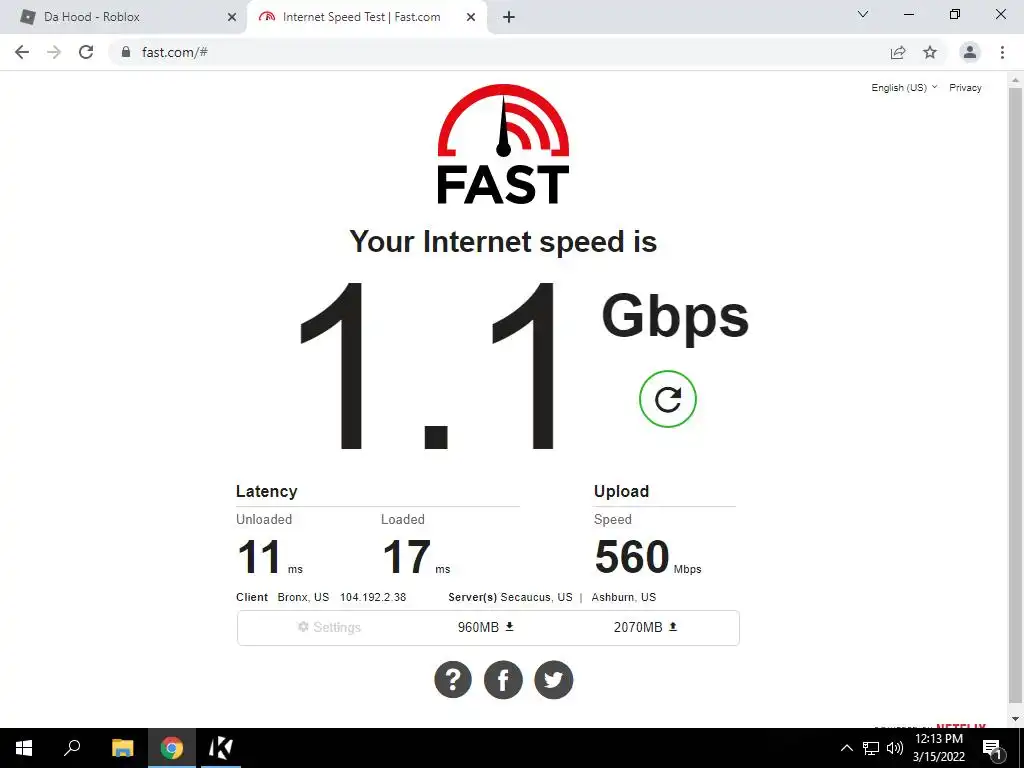Close the Fast.com speed test tab

471,17
